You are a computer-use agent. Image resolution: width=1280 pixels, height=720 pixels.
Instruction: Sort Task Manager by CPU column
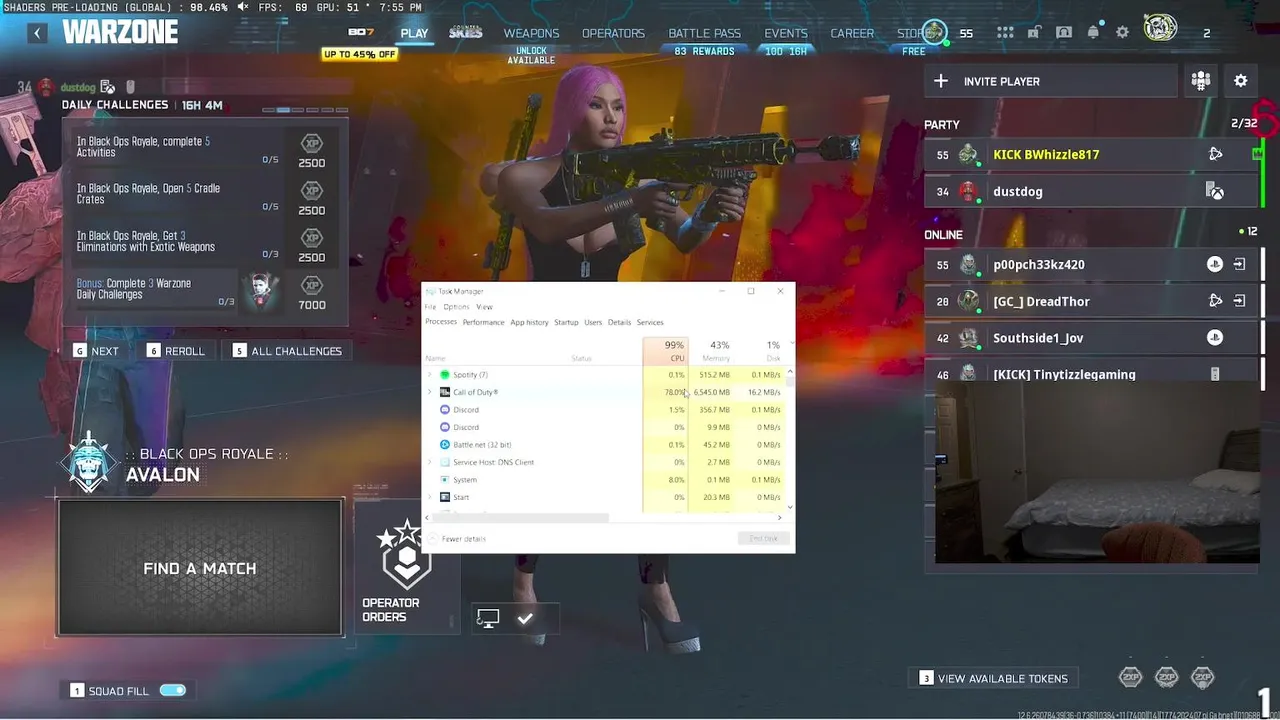tap(665, 351)
